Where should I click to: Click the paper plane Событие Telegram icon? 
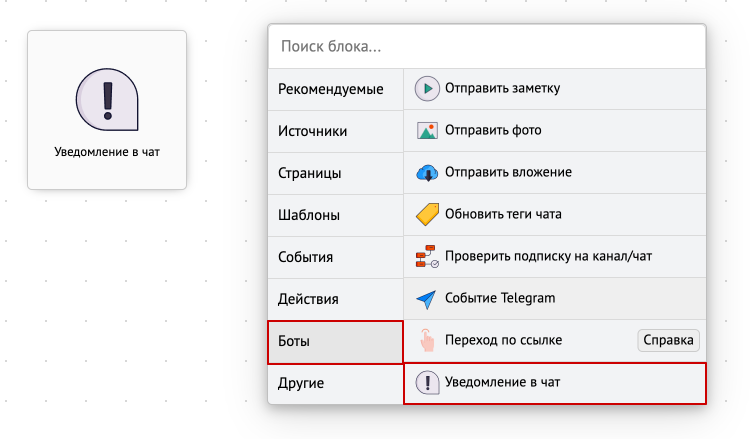coord(426,299)
